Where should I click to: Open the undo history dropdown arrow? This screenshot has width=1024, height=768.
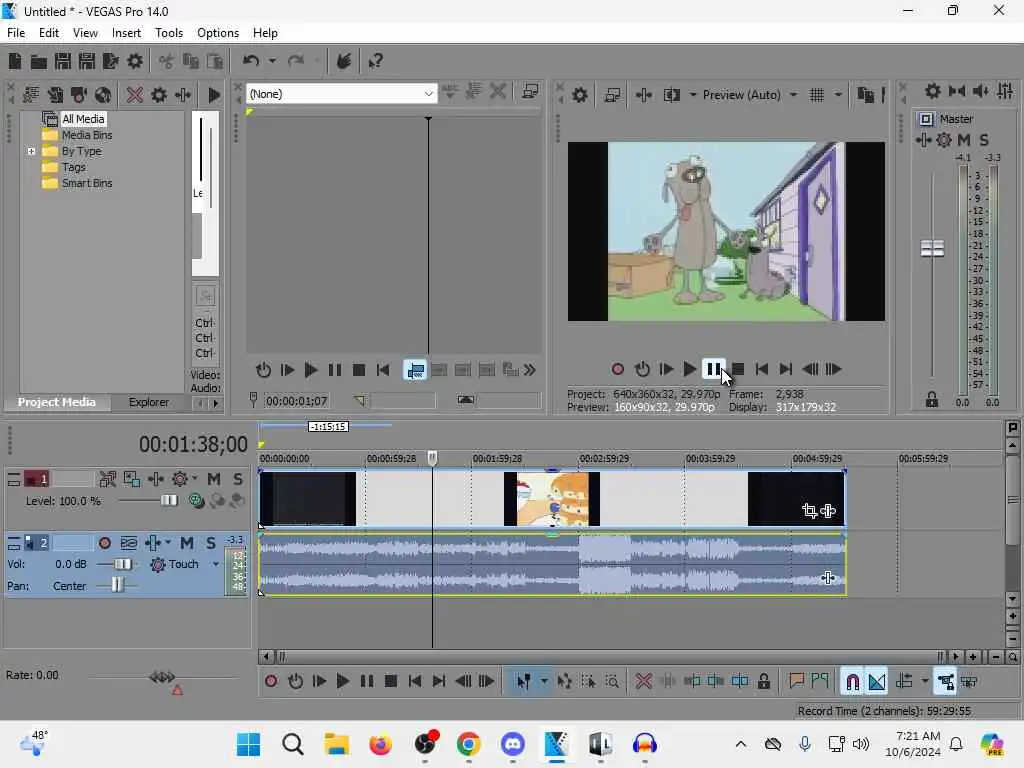(x=272, y=61)
